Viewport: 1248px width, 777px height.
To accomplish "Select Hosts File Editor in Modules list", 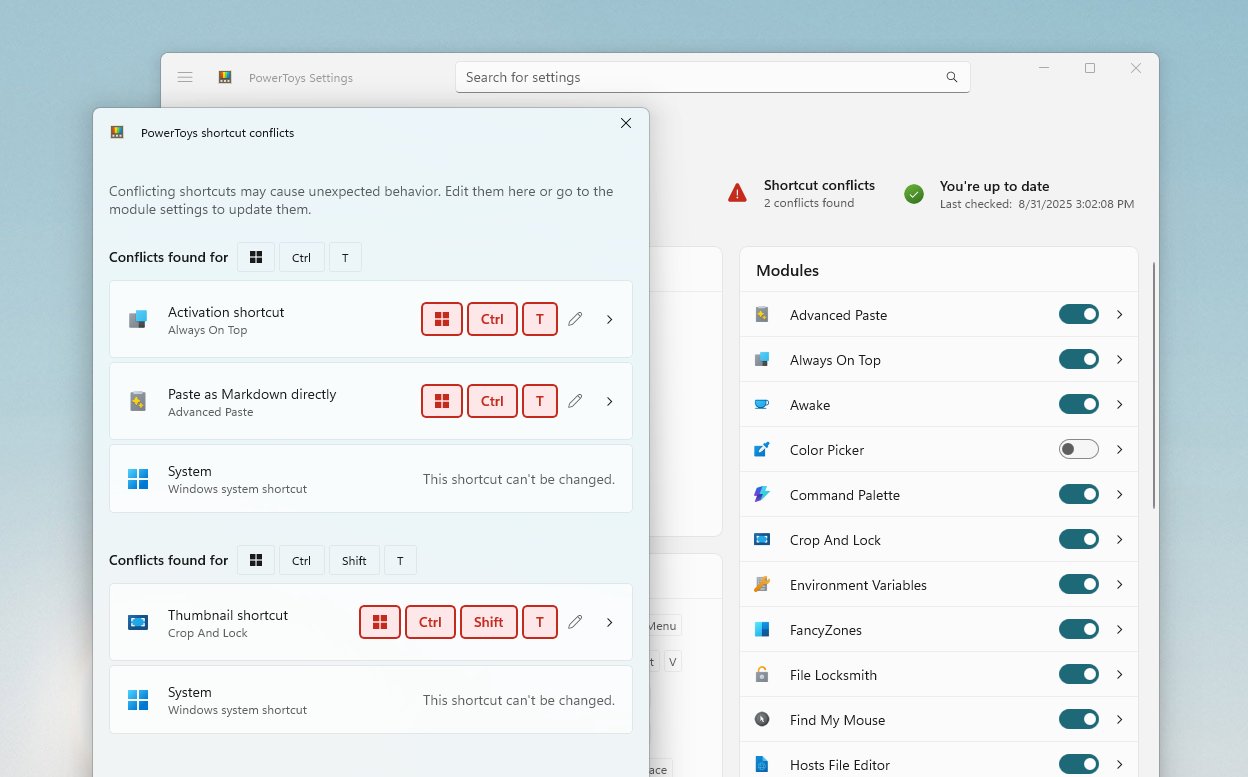I will pyautogui.click(x=839, y=765).
